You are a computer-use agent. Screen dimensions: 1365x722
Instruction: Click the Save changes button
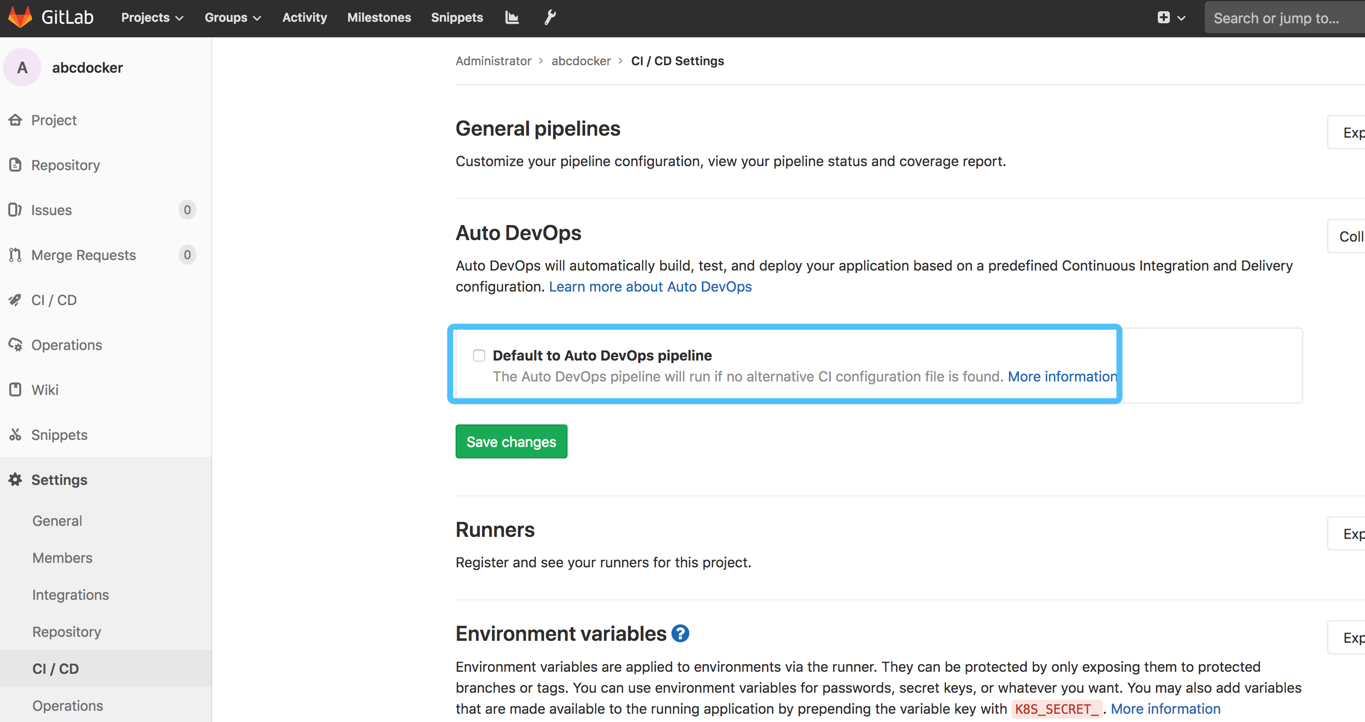(511, 442)
